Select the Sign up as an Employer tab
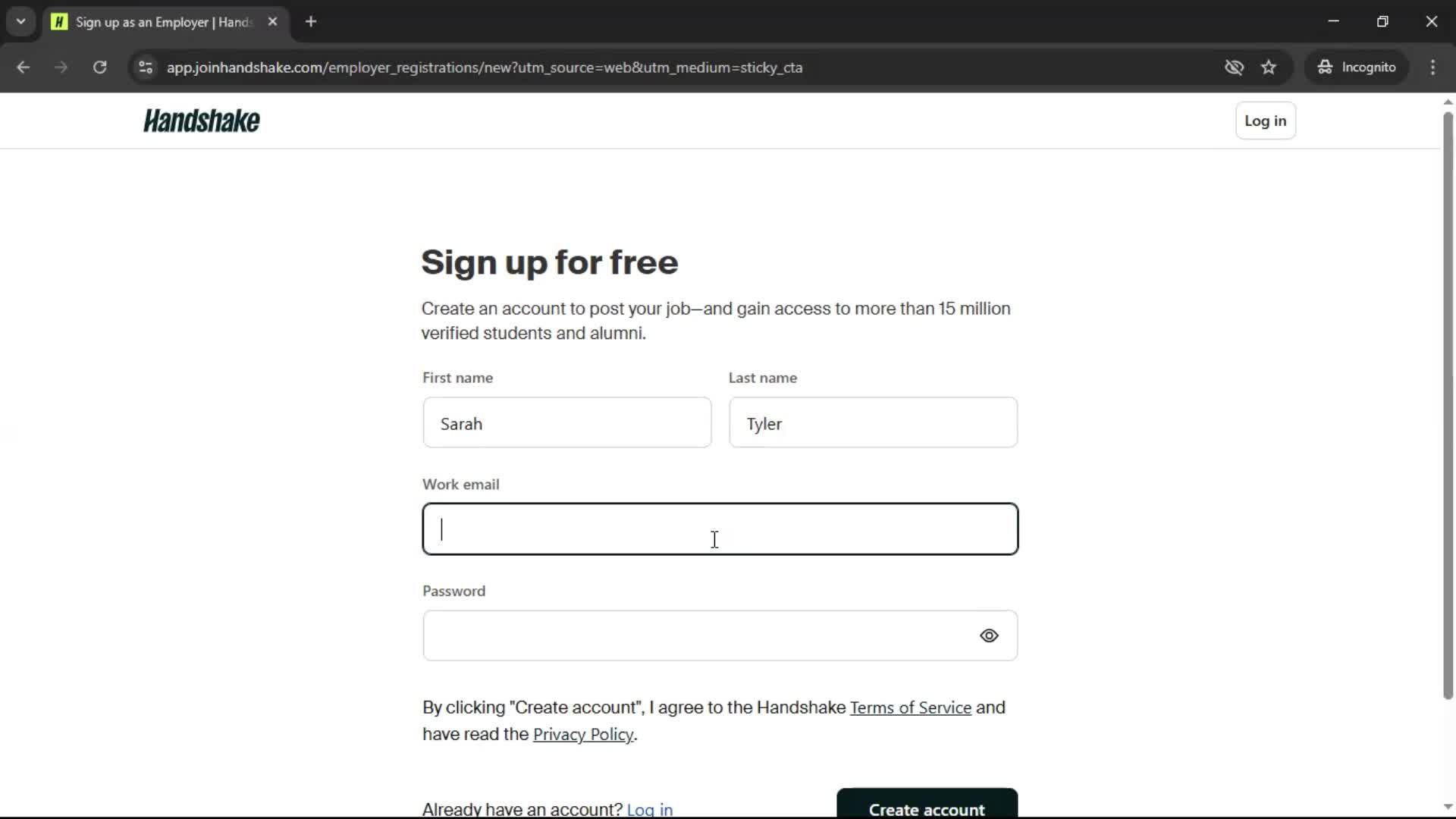This screenshot has height=819, width=1456. pyautogui.click(x=162, y=22)
